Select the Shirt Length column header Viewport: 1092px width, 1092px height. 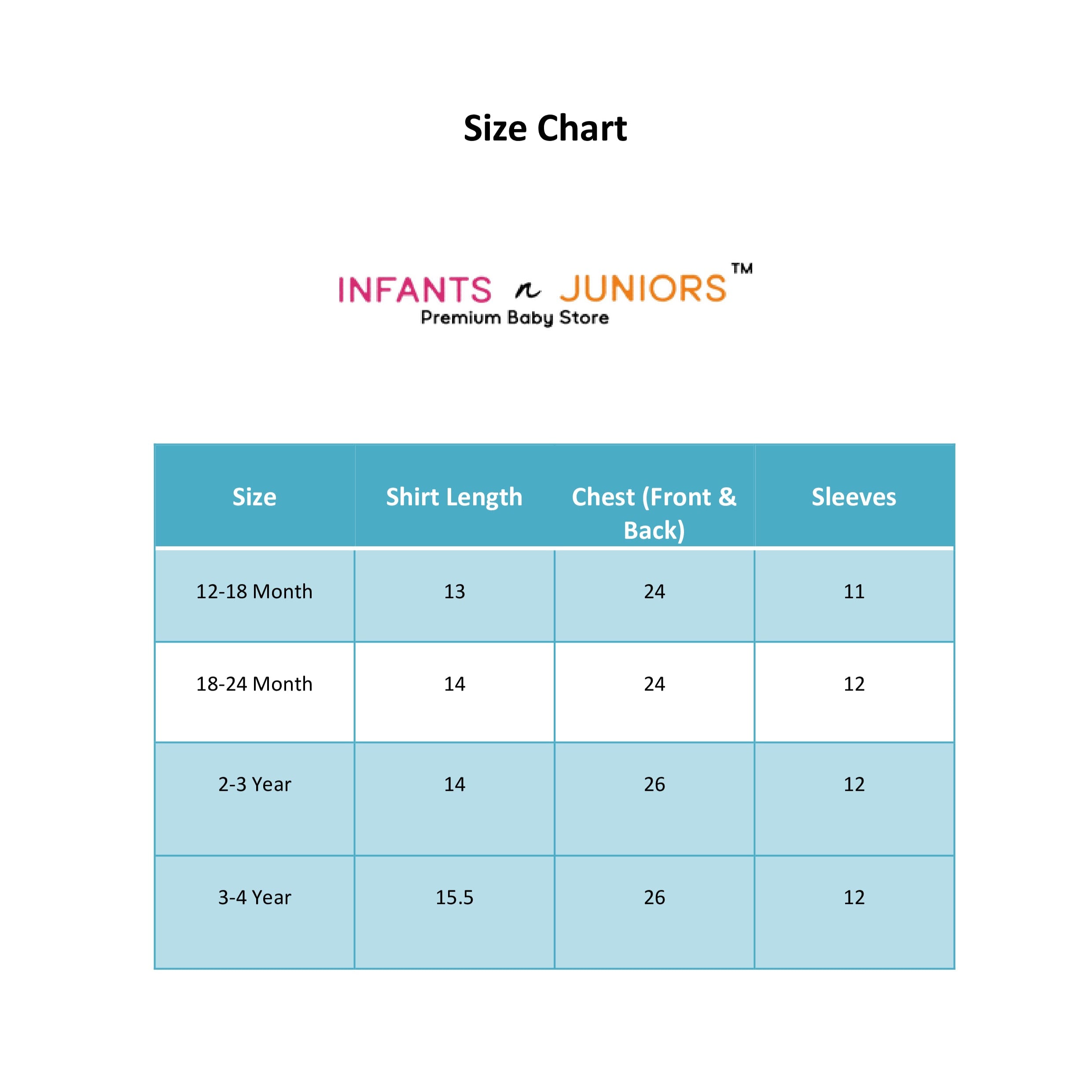(454, 497)
